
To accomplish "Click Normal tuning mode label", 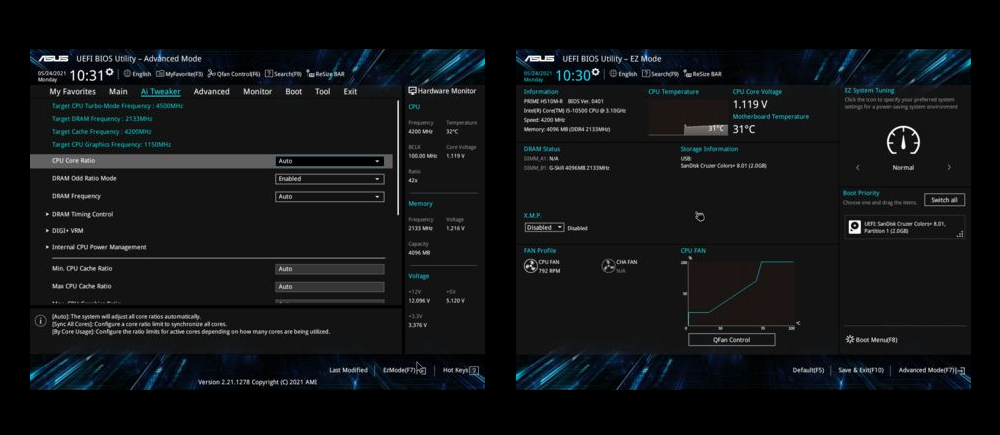I will click(x=902, y=168).
